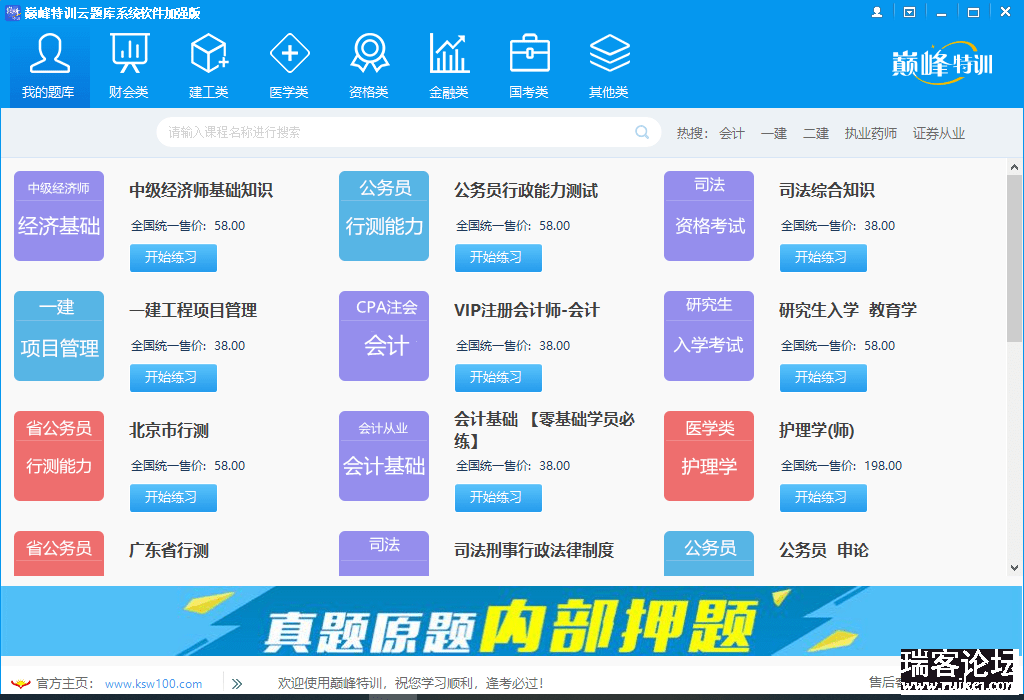
Task: Start practice for 公务员行政能力测试
Action: click(498, 257)
